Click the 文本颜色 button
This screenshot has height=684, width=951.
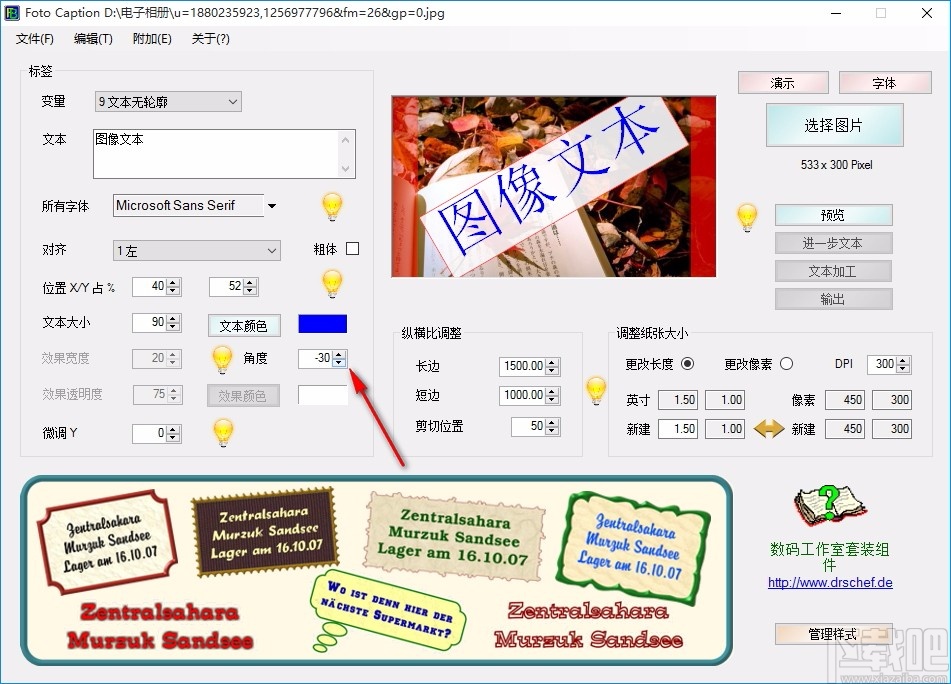[x=244, y=326]
